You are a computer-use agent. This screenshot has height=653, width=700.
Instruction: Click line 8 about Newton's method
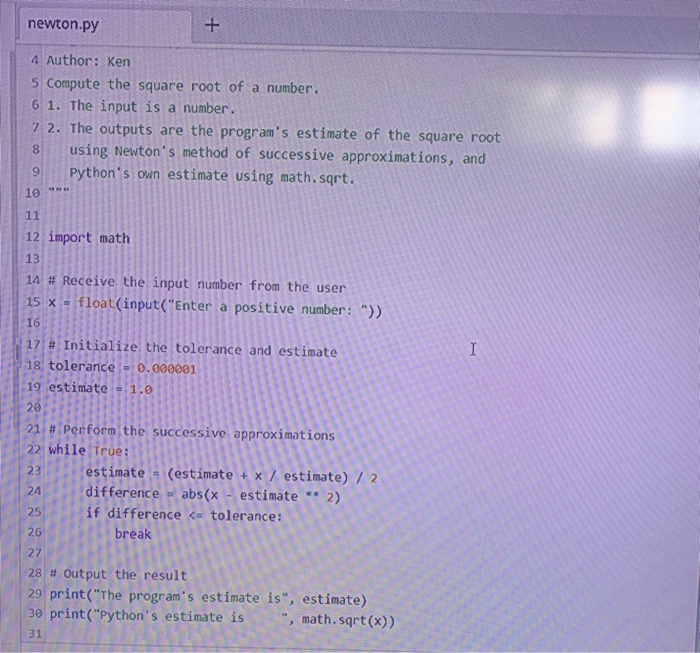277,155
